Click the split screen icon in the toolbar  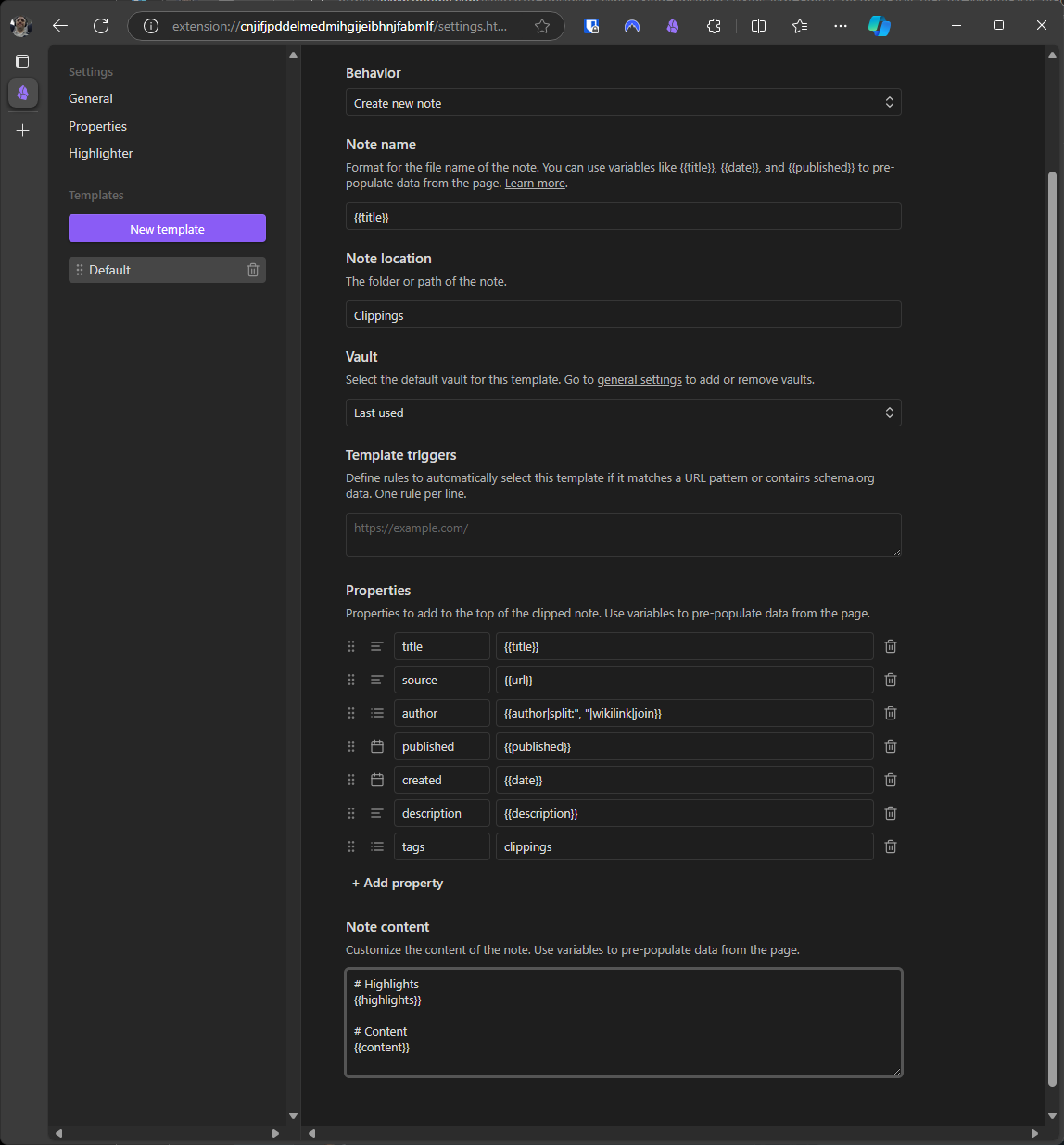tap(758, 26)
